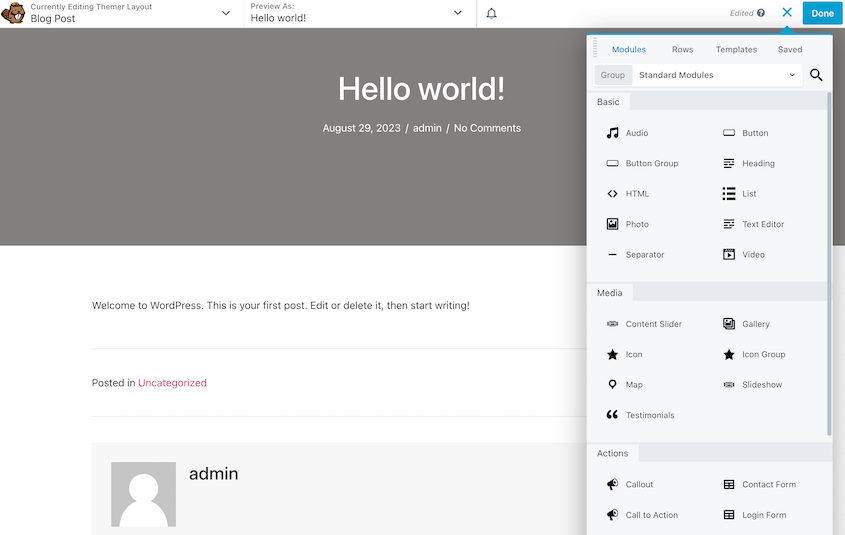
Task: Switch to the Templates tab
Action: tap(736, 49)
